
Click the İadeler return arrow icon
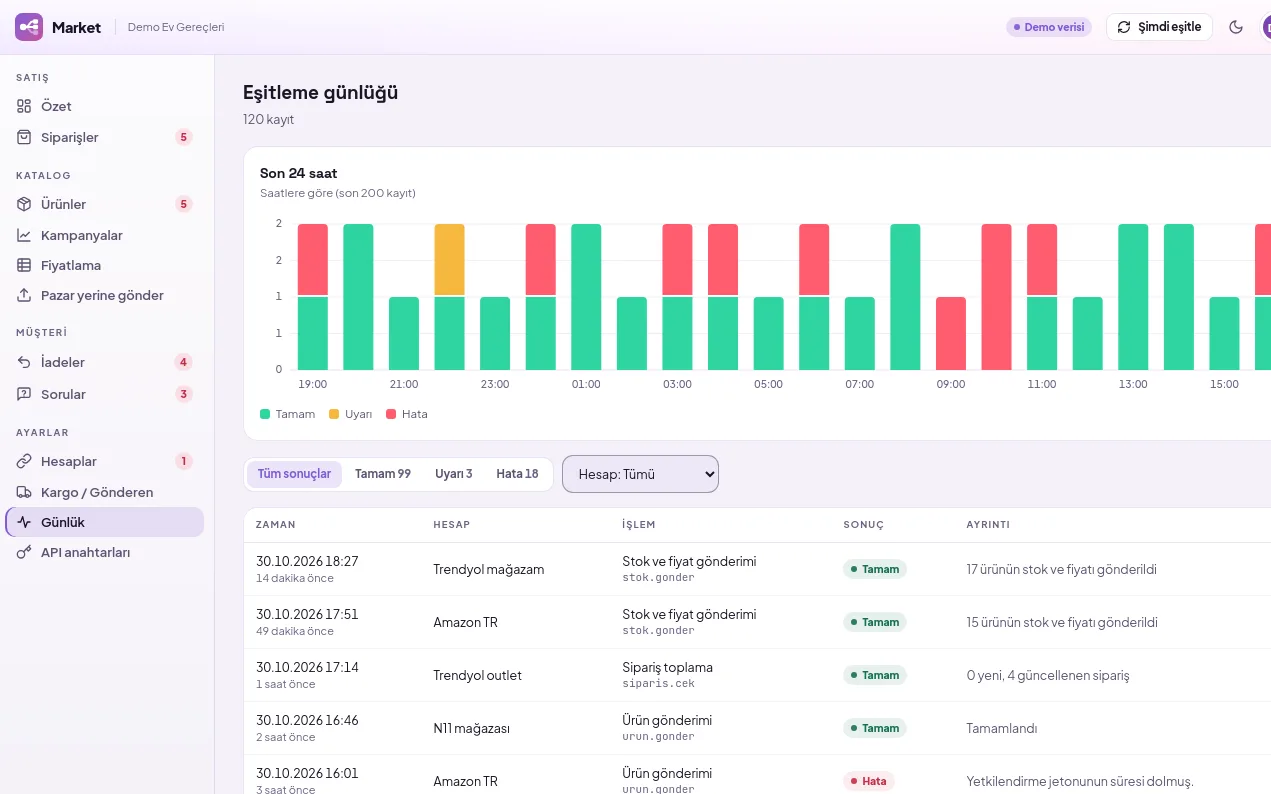tap(25, 362)
